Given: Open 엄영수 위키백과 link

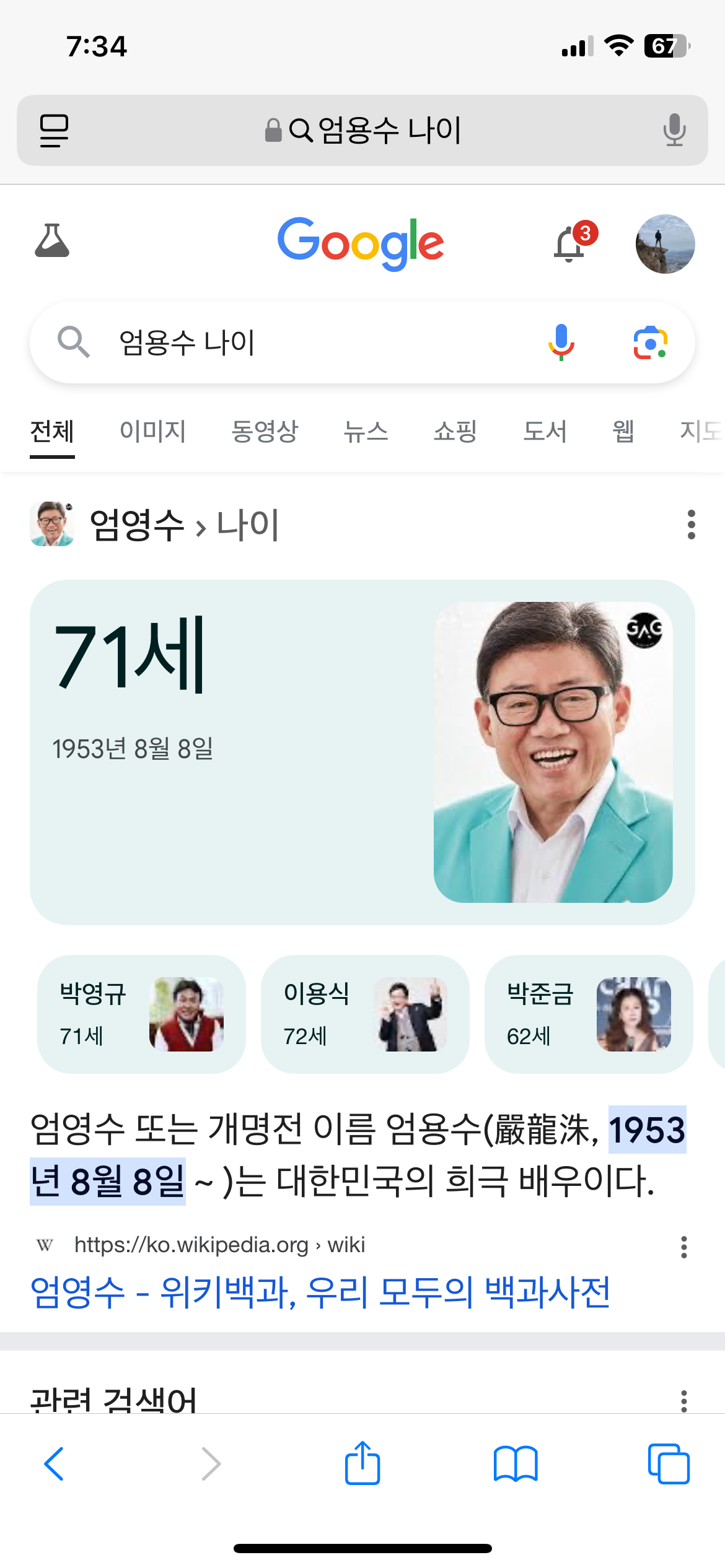Looking at the screenshot, I should 320,1292.
